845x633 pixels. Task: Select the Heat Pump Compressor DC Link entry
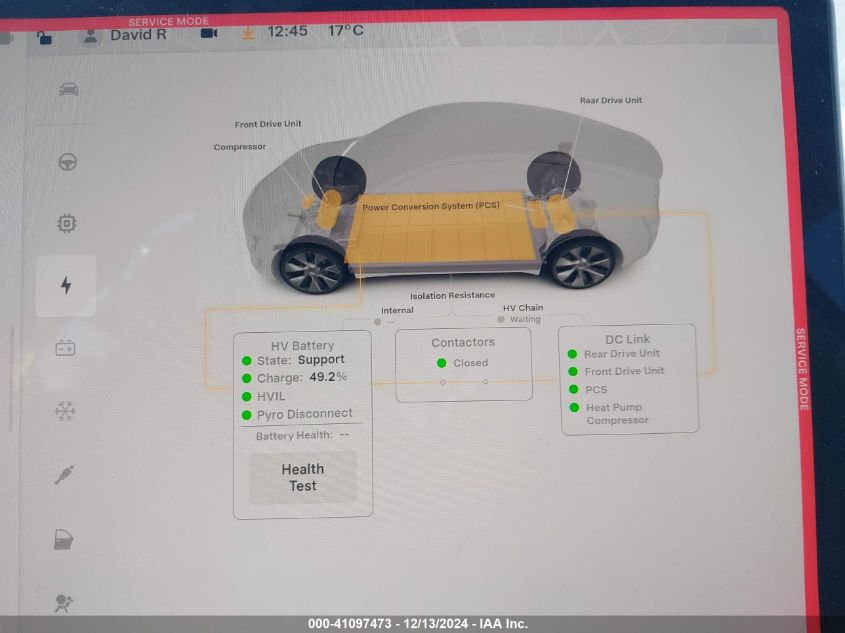[x=616, y=414]
